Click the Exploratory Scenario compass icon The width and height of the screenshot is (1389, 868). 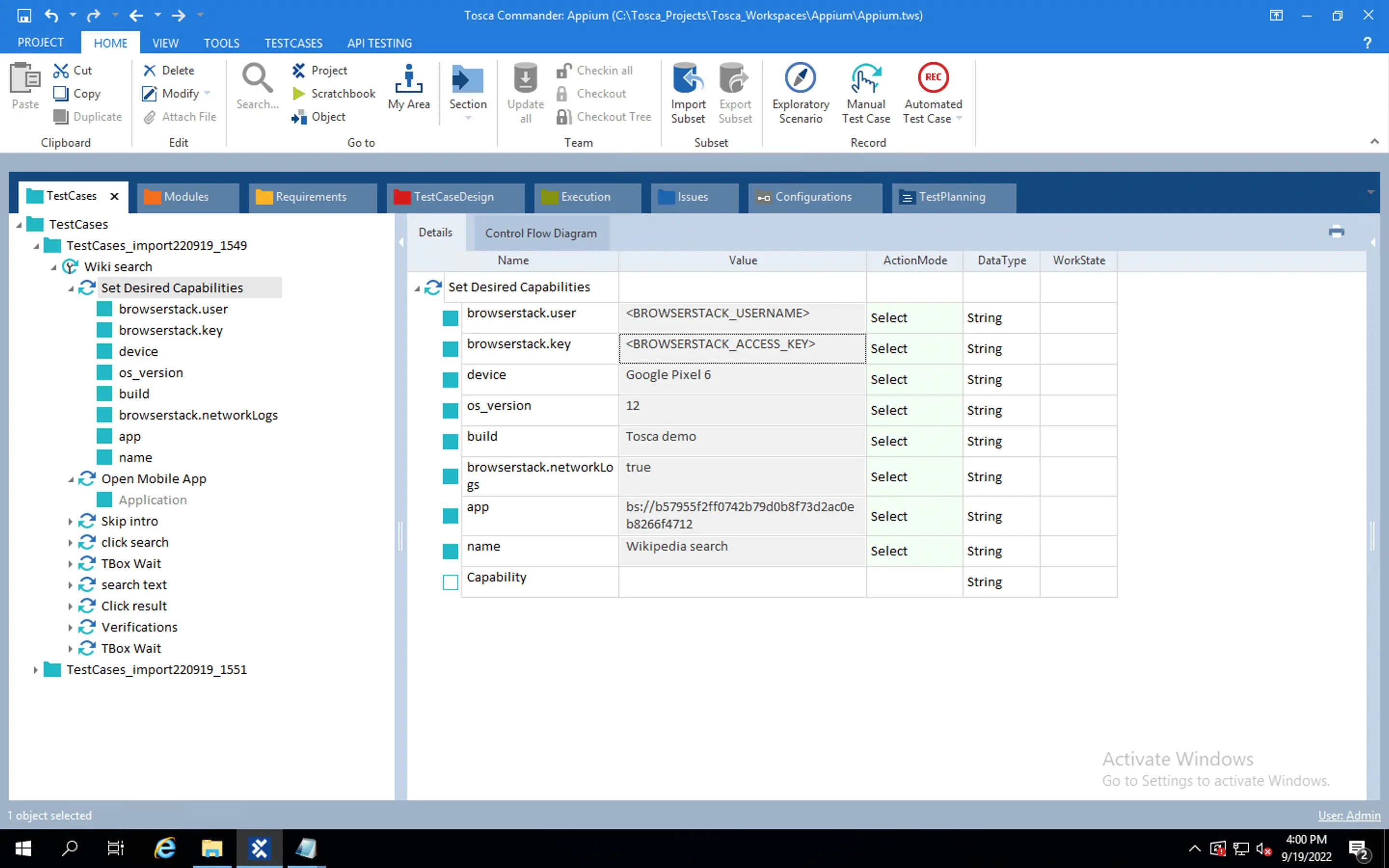tap(800, 78)
